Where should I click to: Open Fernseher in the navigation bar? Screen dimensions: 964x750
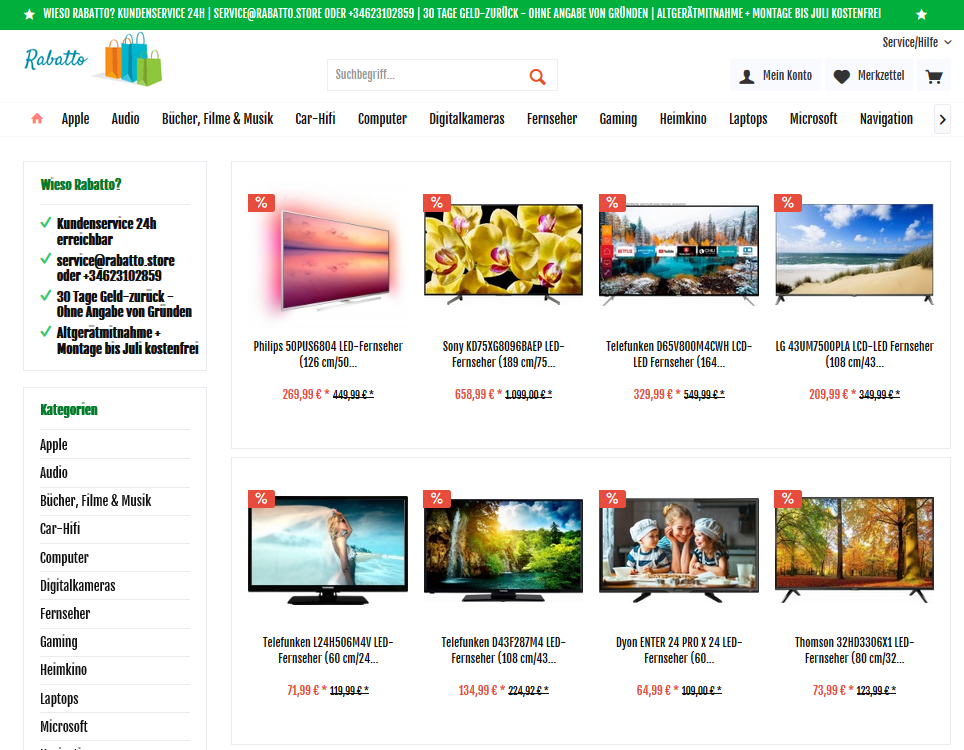click(552, 119)
